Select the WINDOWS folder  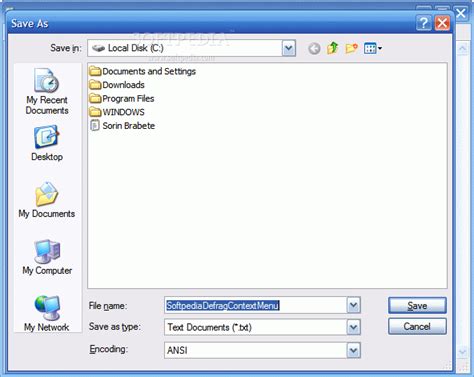(117, 112)
